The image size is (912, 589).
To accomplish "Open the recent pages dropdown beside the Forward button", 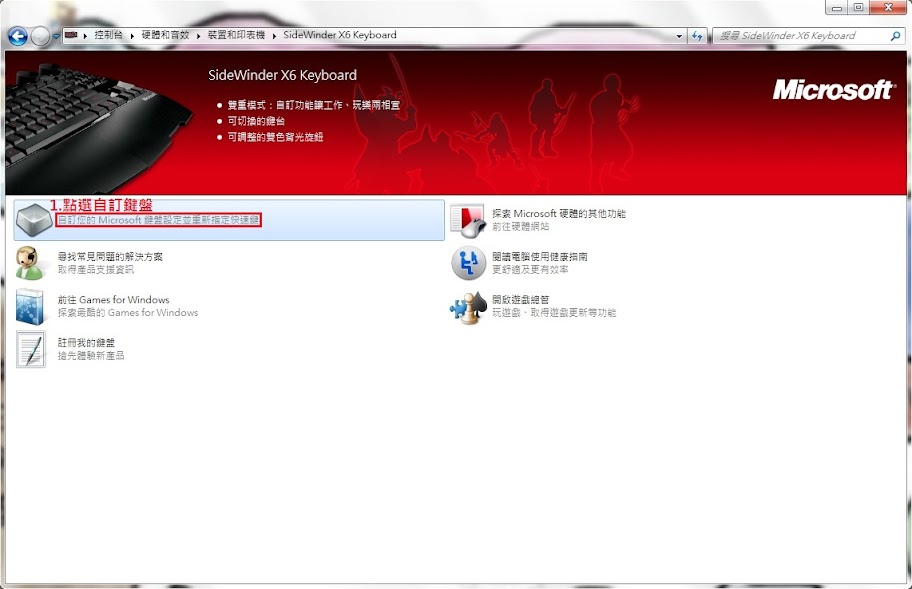I will pyautogui.click(x=56, y=36).
